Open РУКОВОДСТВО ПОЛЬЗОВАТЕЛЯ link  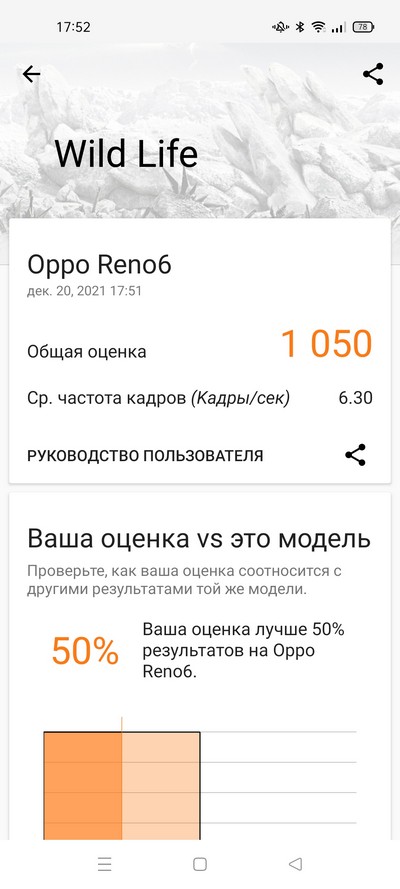146,456
